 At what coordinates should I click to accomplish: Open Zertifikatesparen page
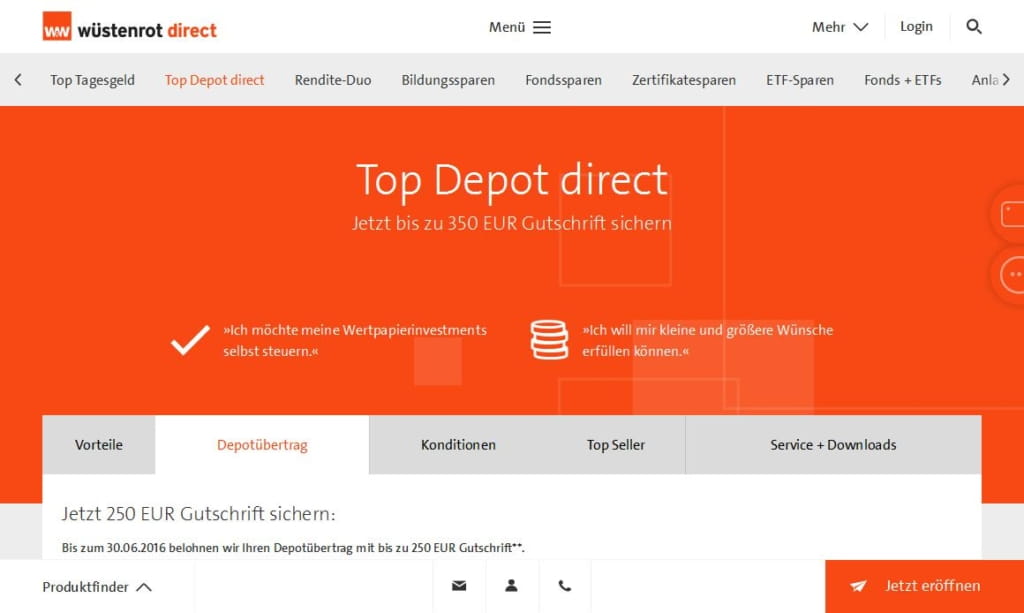click(x=684, y=80)
